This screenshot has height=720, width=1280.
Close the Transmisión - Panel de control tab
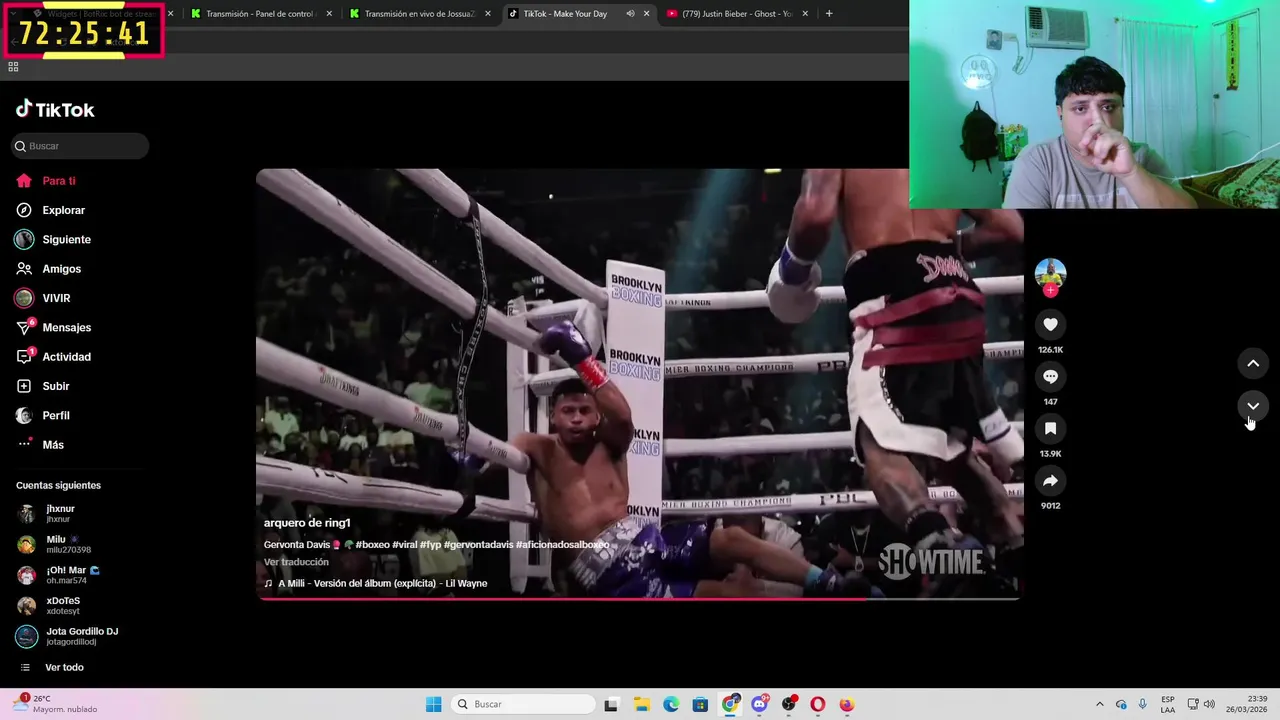click(x=328, y=14)
